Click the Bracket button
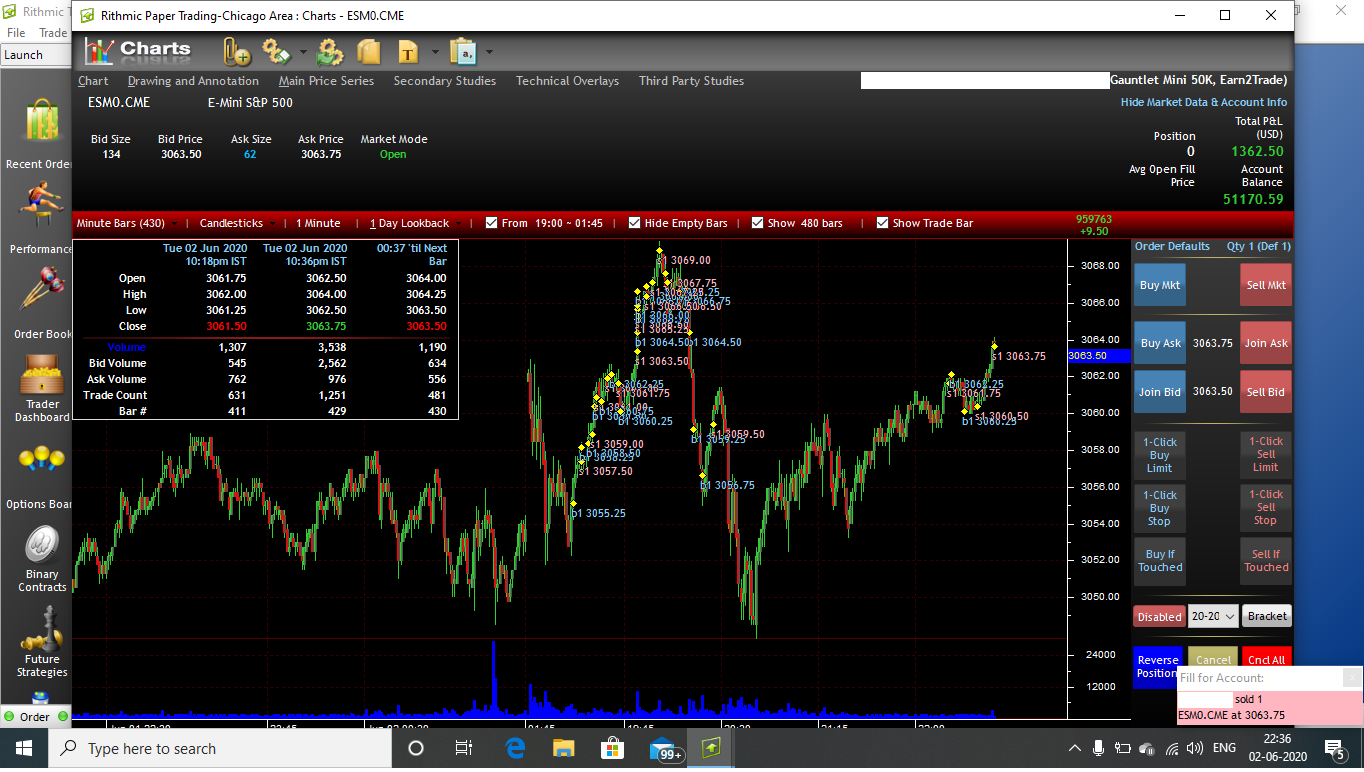This screenshot has height=772, width=1364. (x=1267, y=617)
